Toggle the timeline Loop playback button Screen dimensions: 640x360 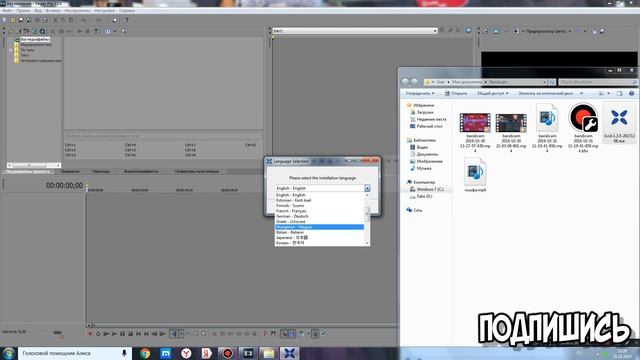point(98,334)
